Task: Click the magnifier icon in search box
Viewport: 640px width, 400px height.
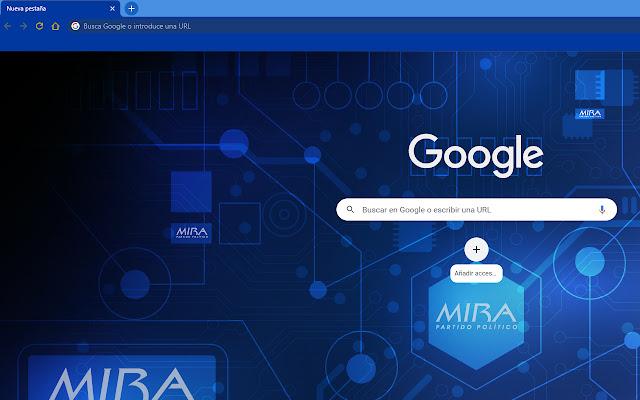Action: (x=350, y=209)
